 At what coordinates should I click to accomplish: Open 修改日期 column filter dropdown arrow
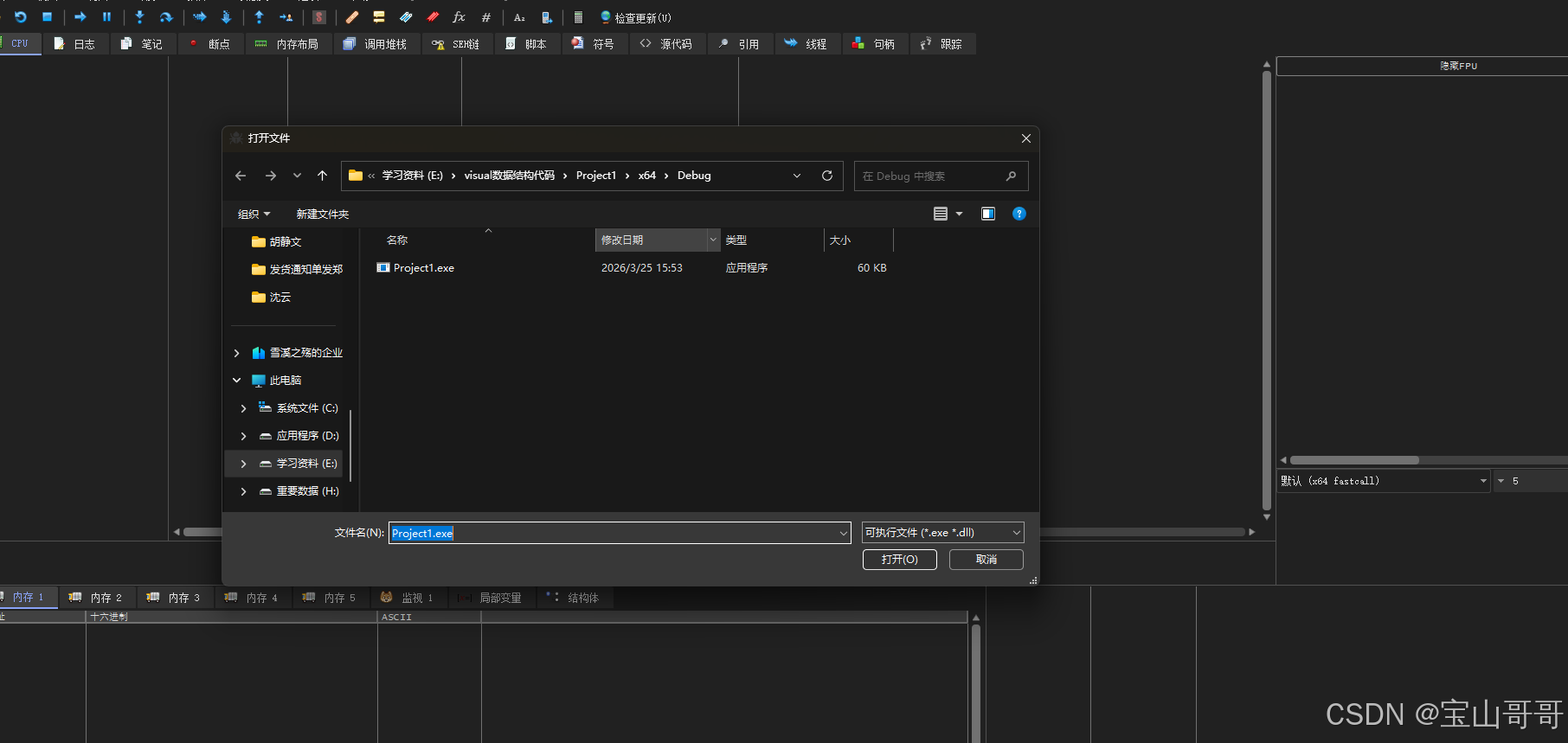713,240
